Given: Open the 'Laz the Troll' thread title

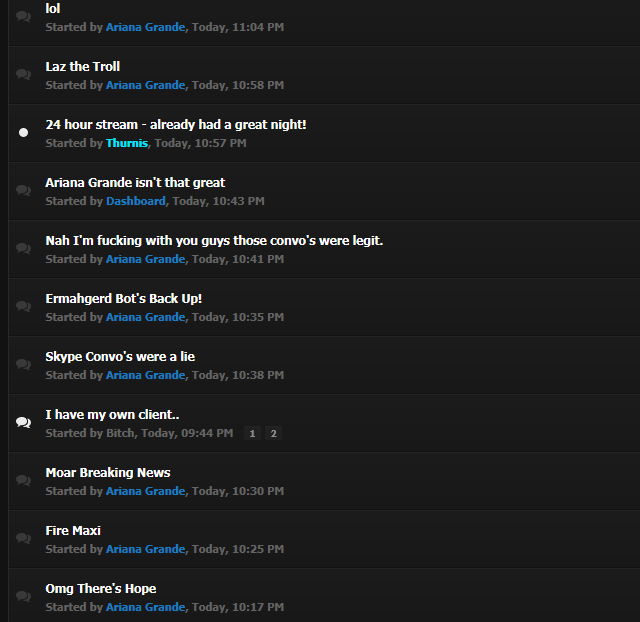Looking at the screenshot, I should (83, 67).
